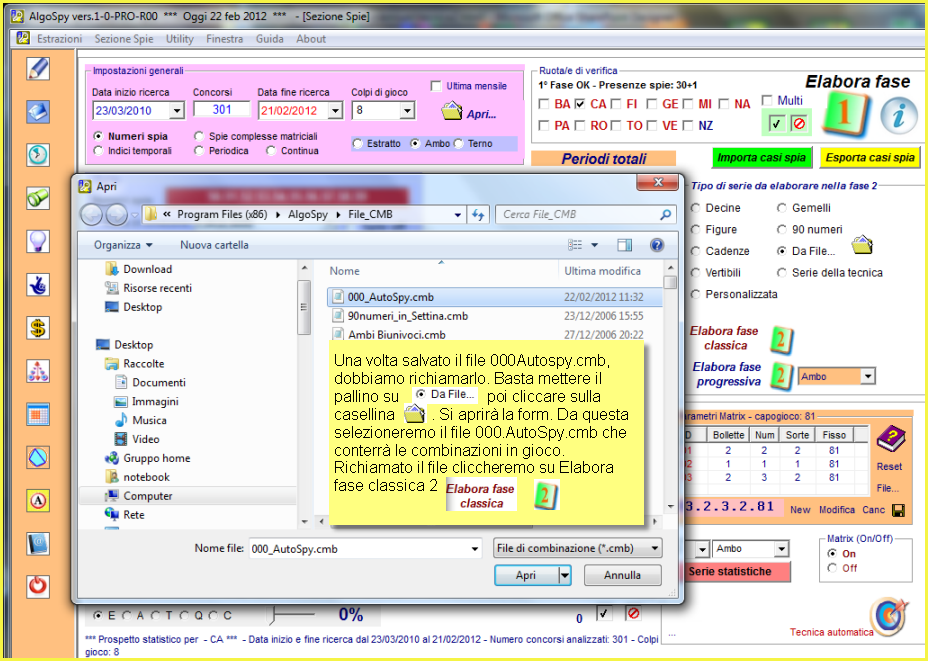Click the blue info icon near Elabora fase
This screenshot has height=661, width=928.
898,116
